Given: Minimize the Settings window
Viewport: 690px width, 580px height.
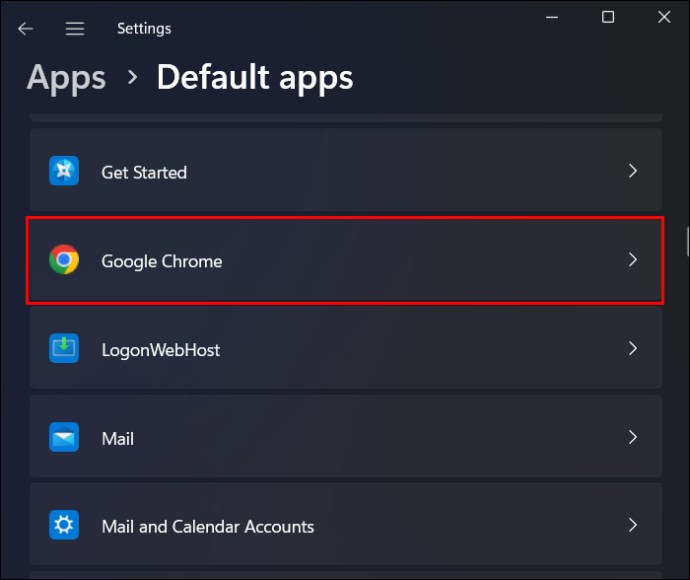Looking at the screenshot, I should [552, 17].
